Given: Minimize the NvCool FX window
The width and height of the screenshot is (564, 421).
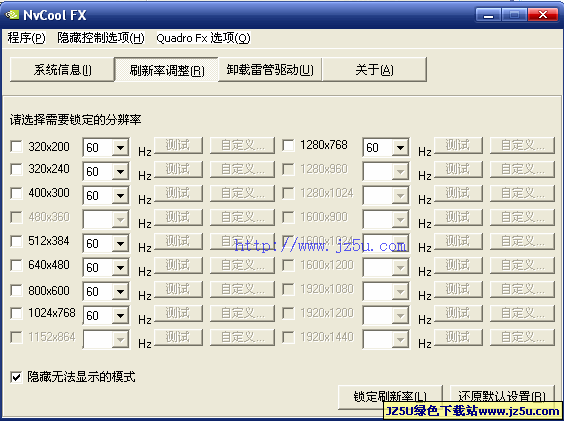Looking at the screenshot, I should 488,15.
